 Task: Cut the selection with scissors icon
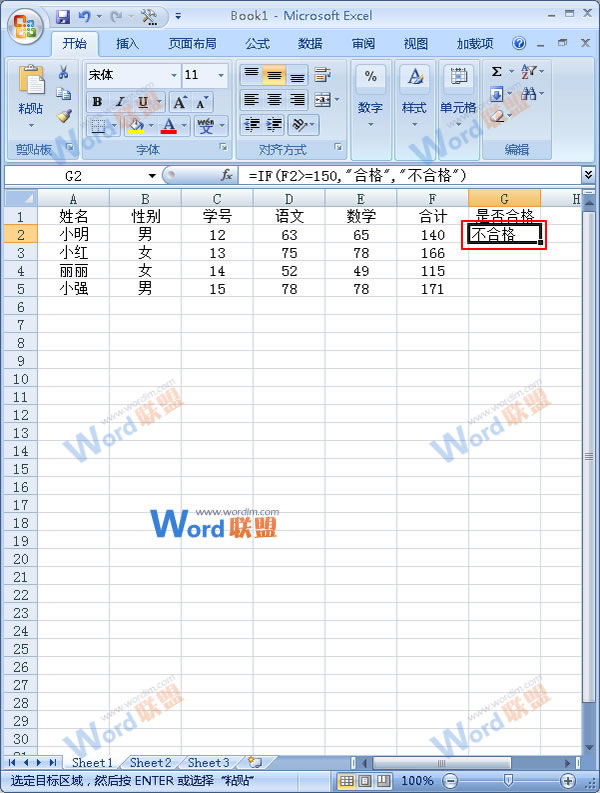[x=63, y=72]
